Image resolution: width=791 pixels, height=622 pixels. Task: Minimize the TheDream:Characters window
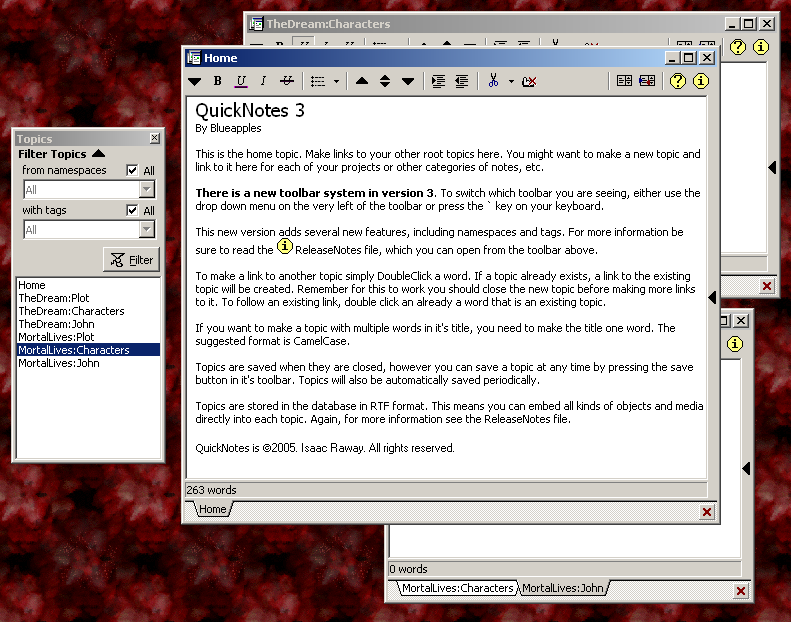click(732, 24)
